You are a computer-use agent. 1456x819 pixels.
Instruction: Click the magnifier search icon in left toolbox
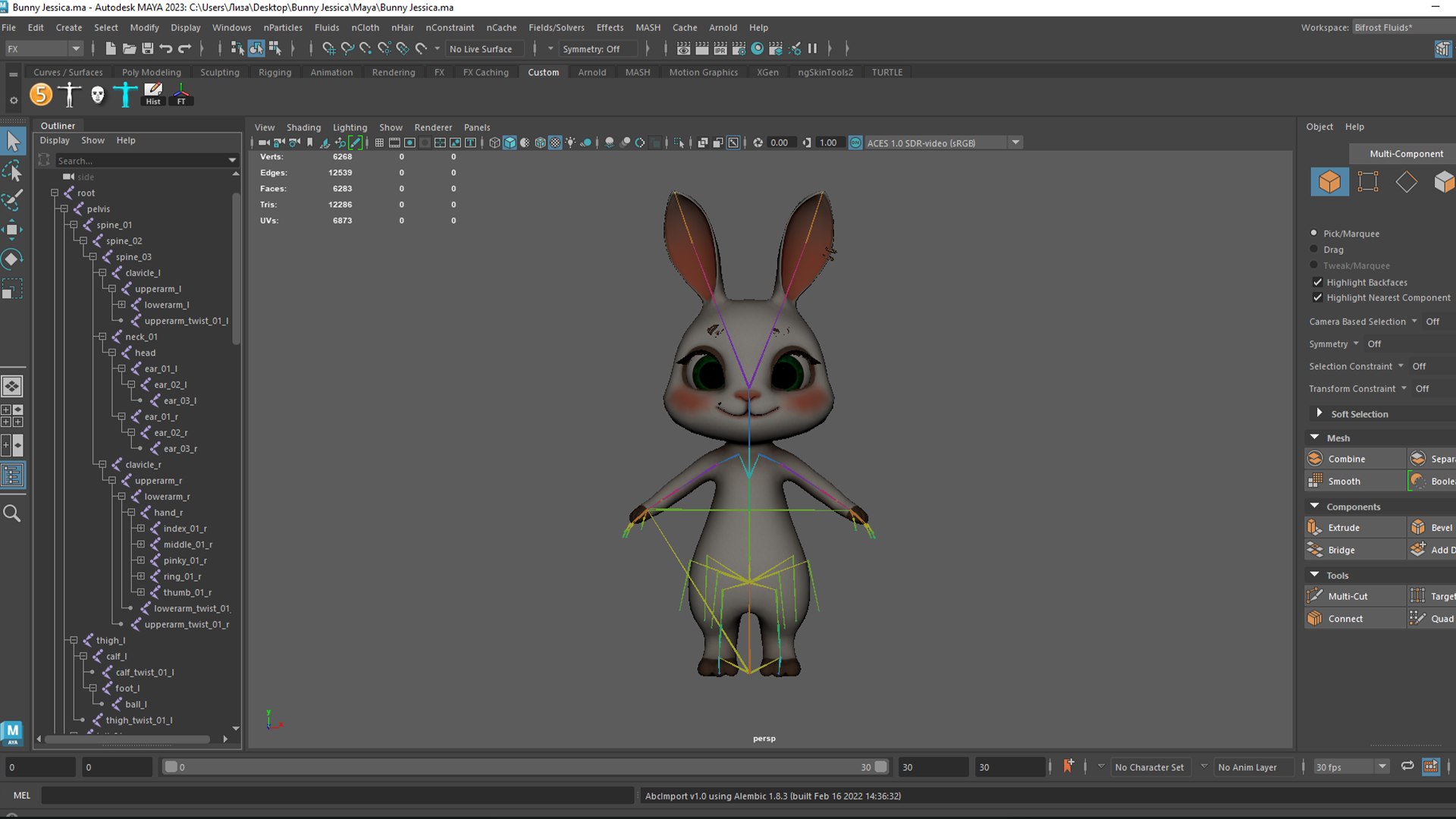[x=13, y=514]
